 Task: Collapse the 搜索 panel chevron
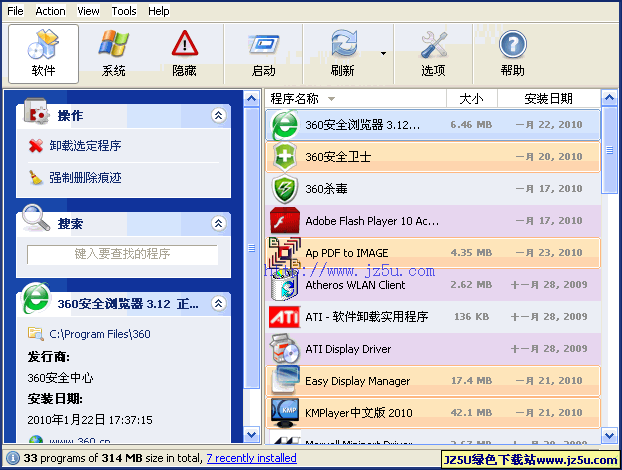tap(219, 224)
